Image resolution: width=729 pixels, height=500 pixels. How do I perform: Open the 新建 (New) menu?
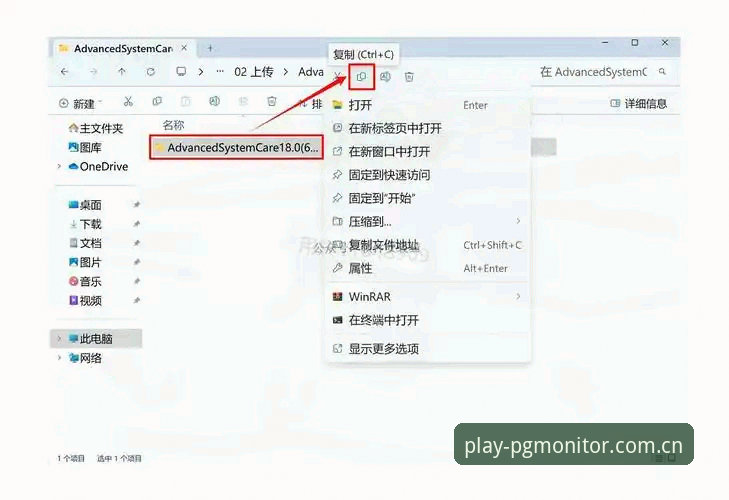click(x=81, y=103)
